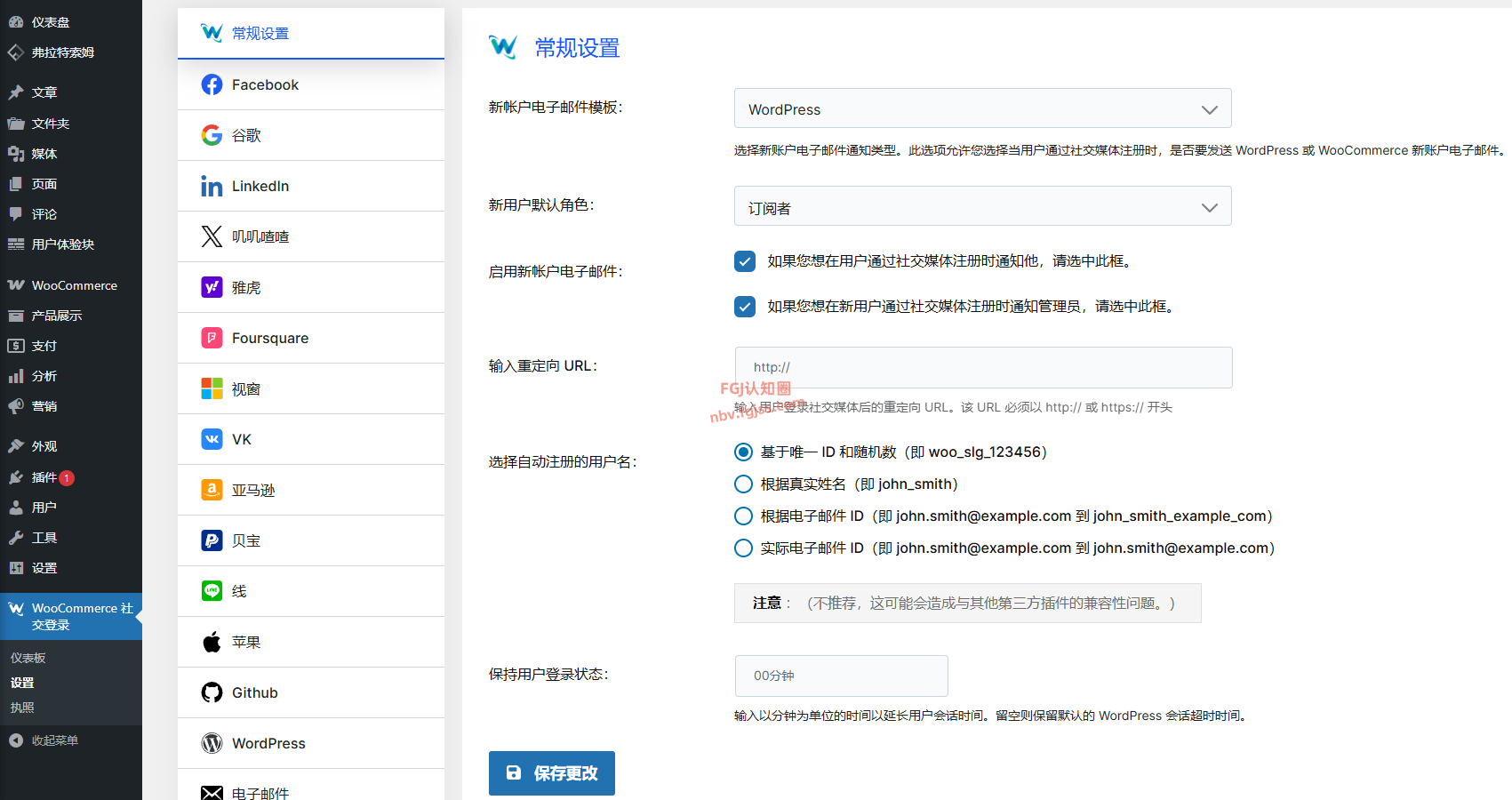This screenshot has height=800, width=1512.
Task: Expand the 新帐户电子邮件模板 WordPress dropdown
Action: tap(982, 108)
